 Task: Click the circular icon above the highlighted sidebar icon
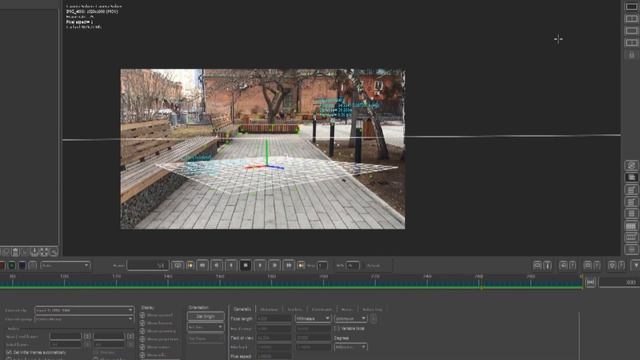point(631,165)
